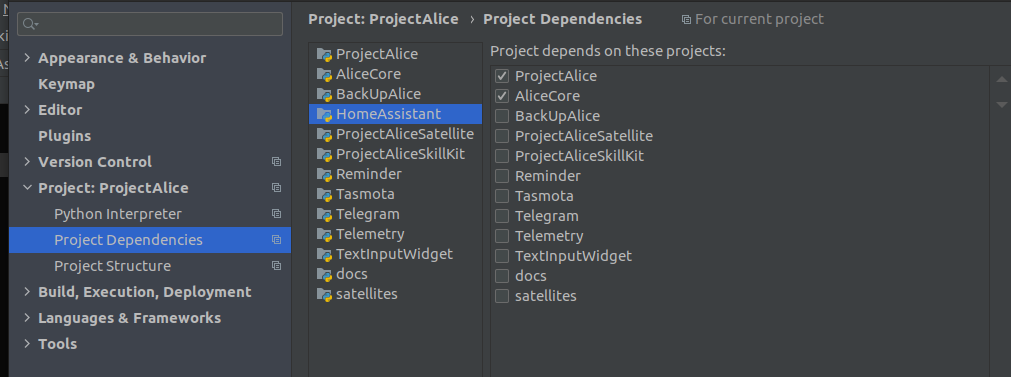1011x377 pixels.
Task: Click the search magnifier icon in settings
Action: coord(30,24)
